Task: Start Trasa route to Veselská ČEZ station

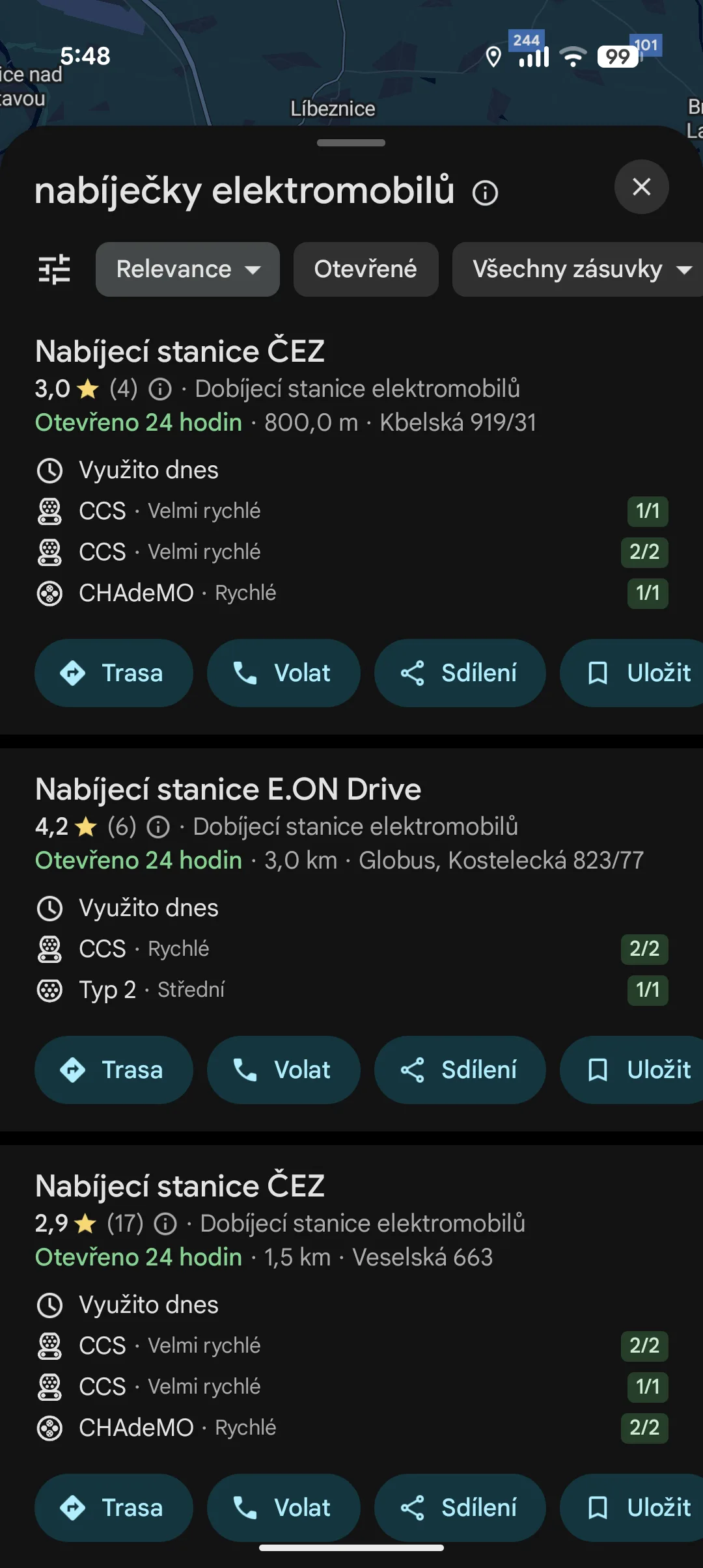Action: [113, 1507]
